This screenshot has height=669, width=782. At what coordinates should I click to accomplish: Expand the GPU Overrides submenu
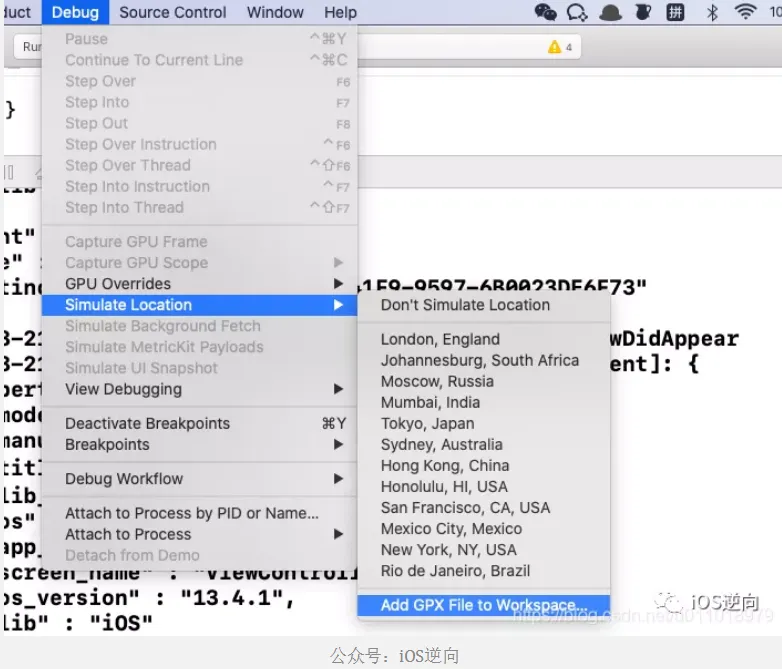[199, 284]
